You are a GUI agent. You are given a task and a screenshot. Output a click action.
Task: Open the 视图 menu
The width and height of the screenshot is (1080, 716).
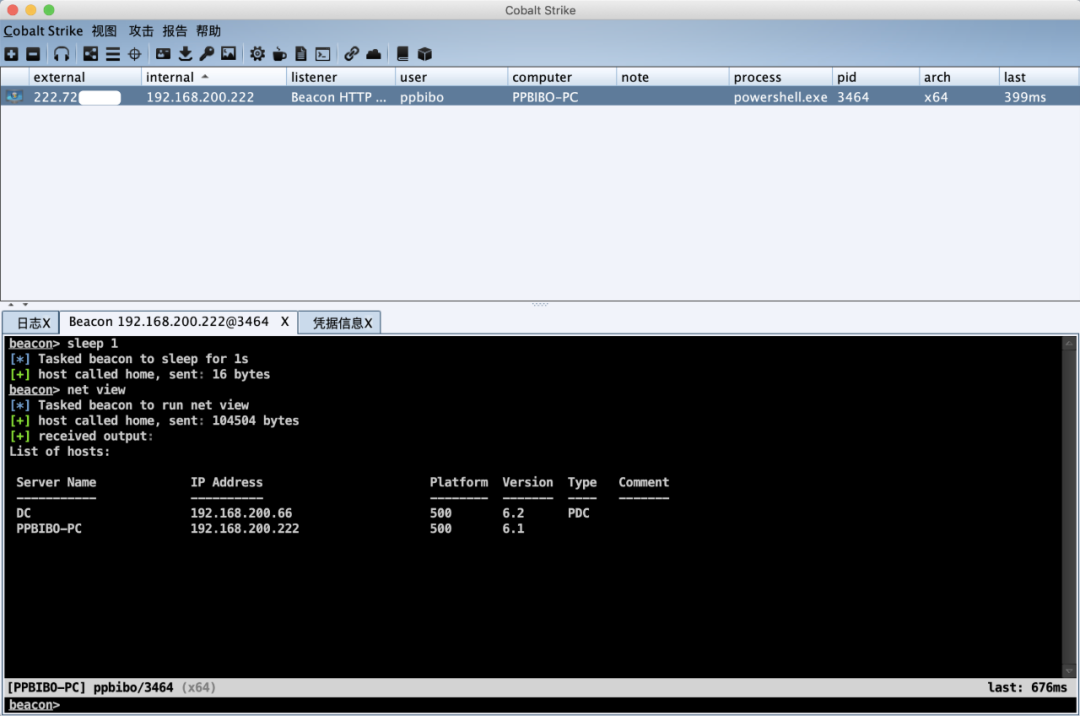(104, 31)
